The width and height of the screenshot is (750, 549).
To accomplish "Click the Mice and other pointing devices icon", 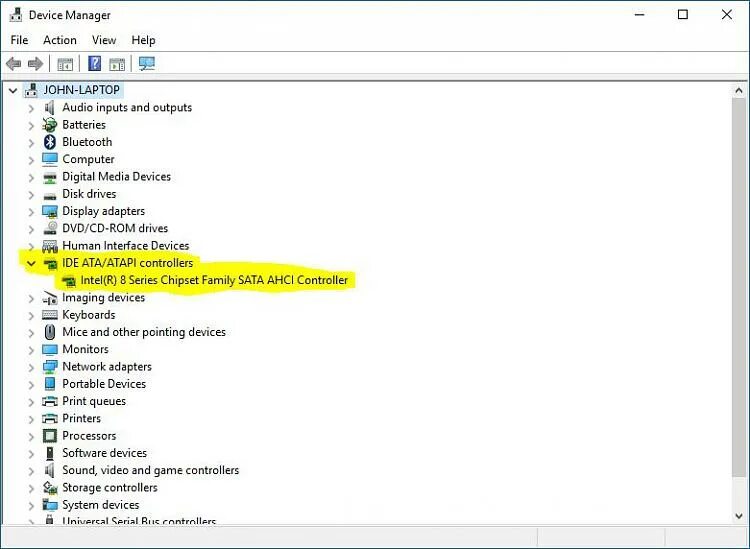I will coord(50,332).
